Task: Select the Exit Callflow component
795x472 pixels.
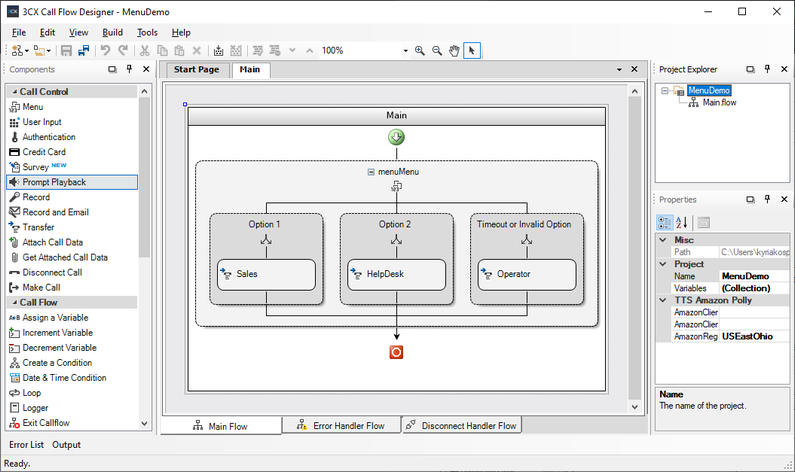Action: coord(71,423)
